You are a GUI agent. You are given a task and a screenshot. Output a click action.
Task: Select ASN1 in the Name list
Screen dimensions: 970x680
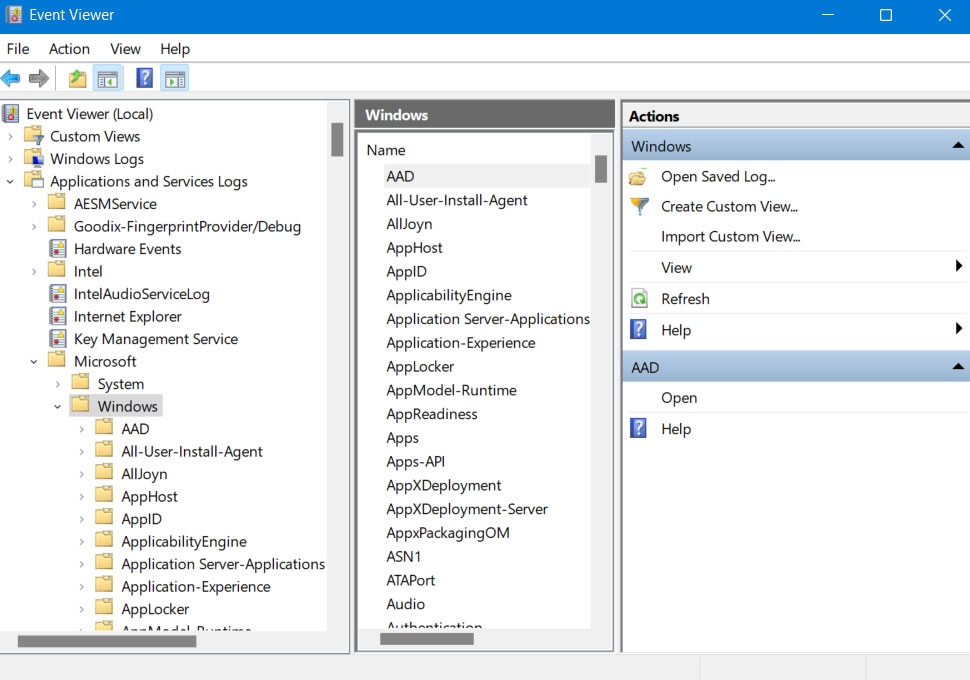[403, 556]
